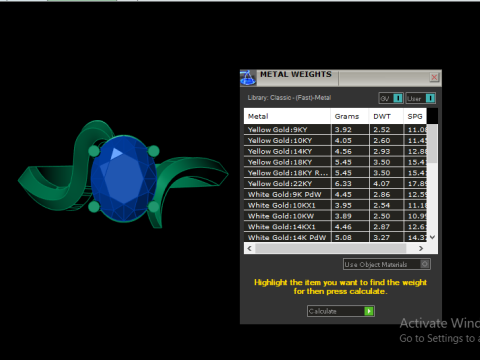
Task: Click the Library: Classic (Fast)-Metal label
Action: coord(289,98)
